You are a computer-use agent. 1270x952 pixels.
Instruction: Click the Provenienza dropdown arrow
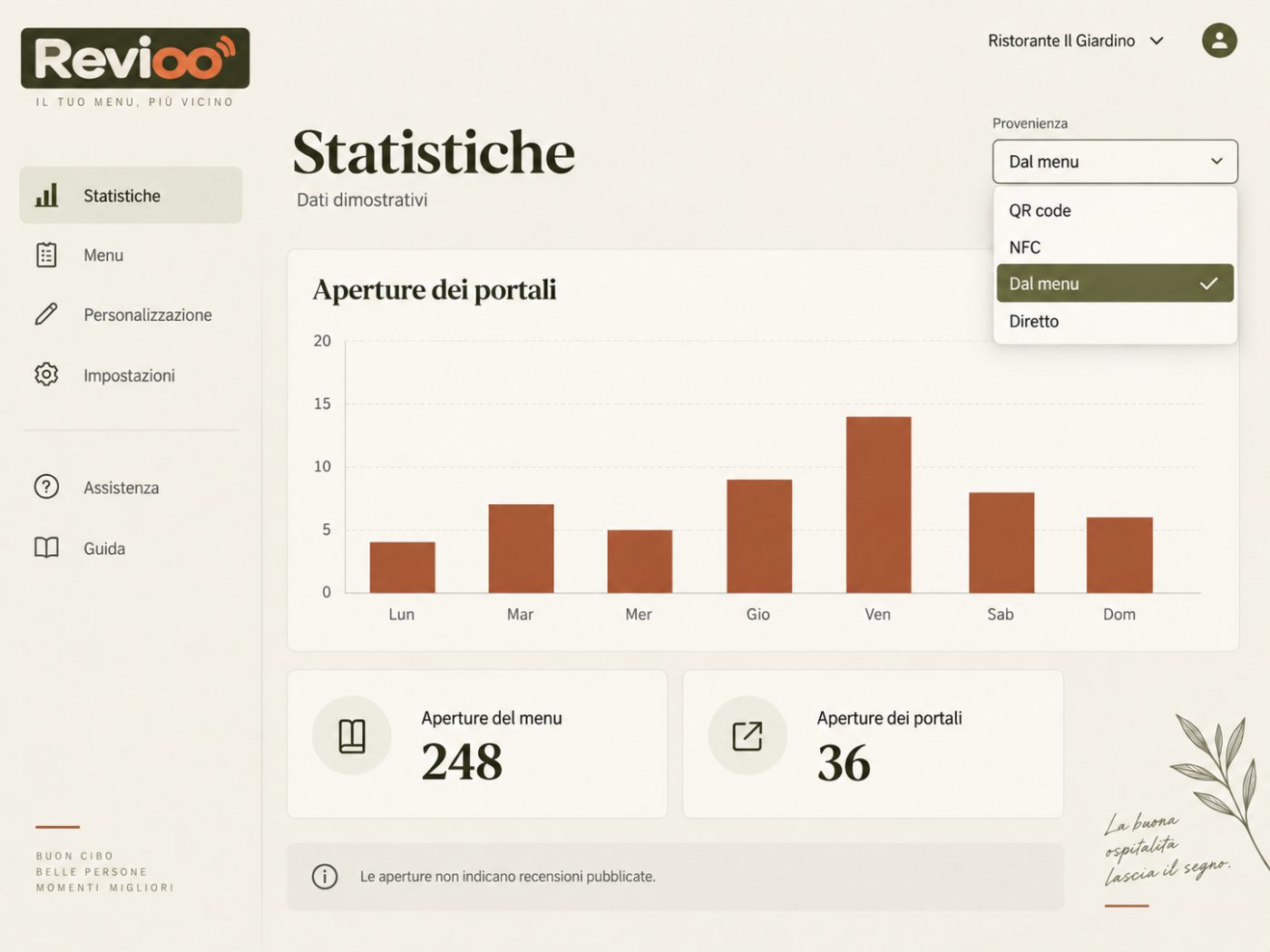pos(1216,161)
